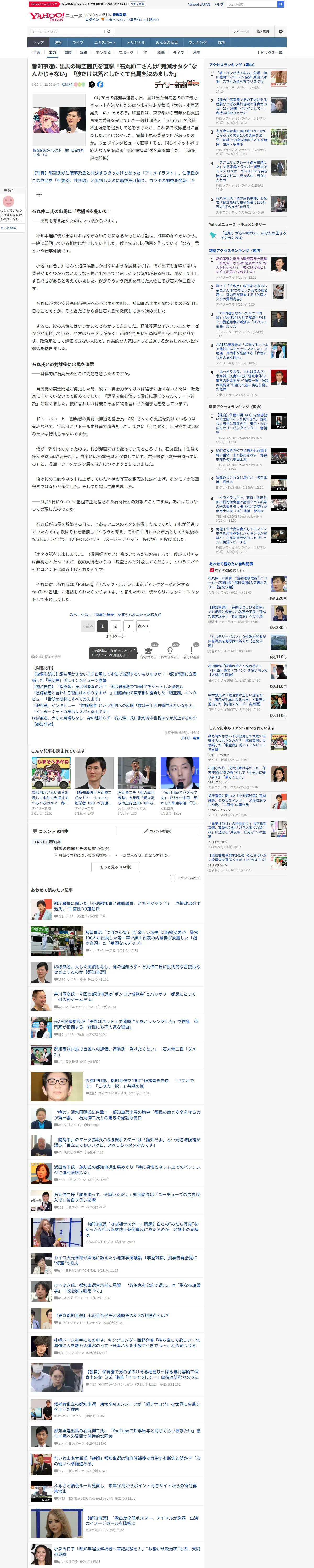Viewport: 314px width, 1568px height.
Task: Open the 'YouTubeでバズって' related article thumbnail
Action: pyautogui.click(x=180, y=773)
